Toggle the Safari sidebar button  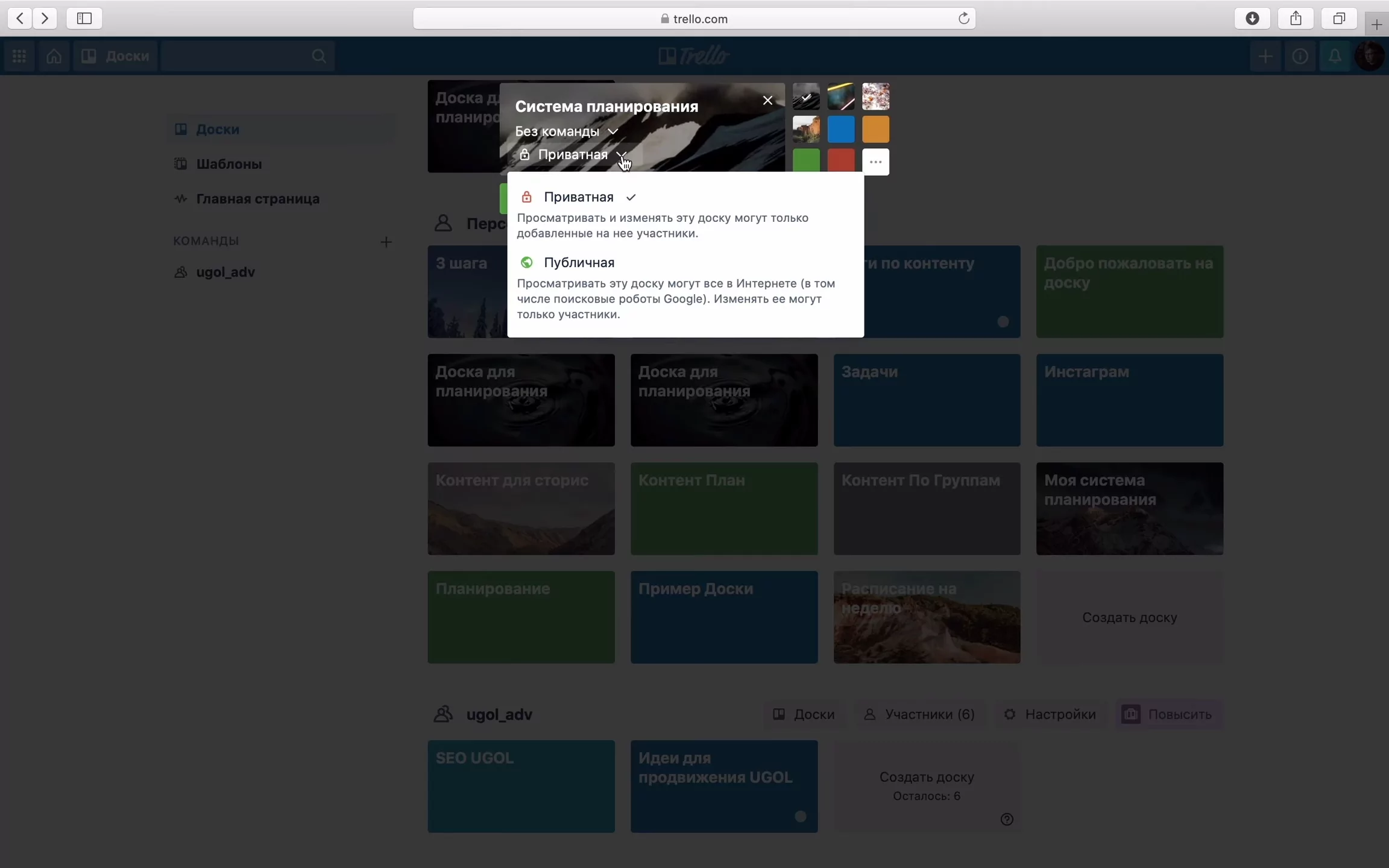(x=84, y=19)
